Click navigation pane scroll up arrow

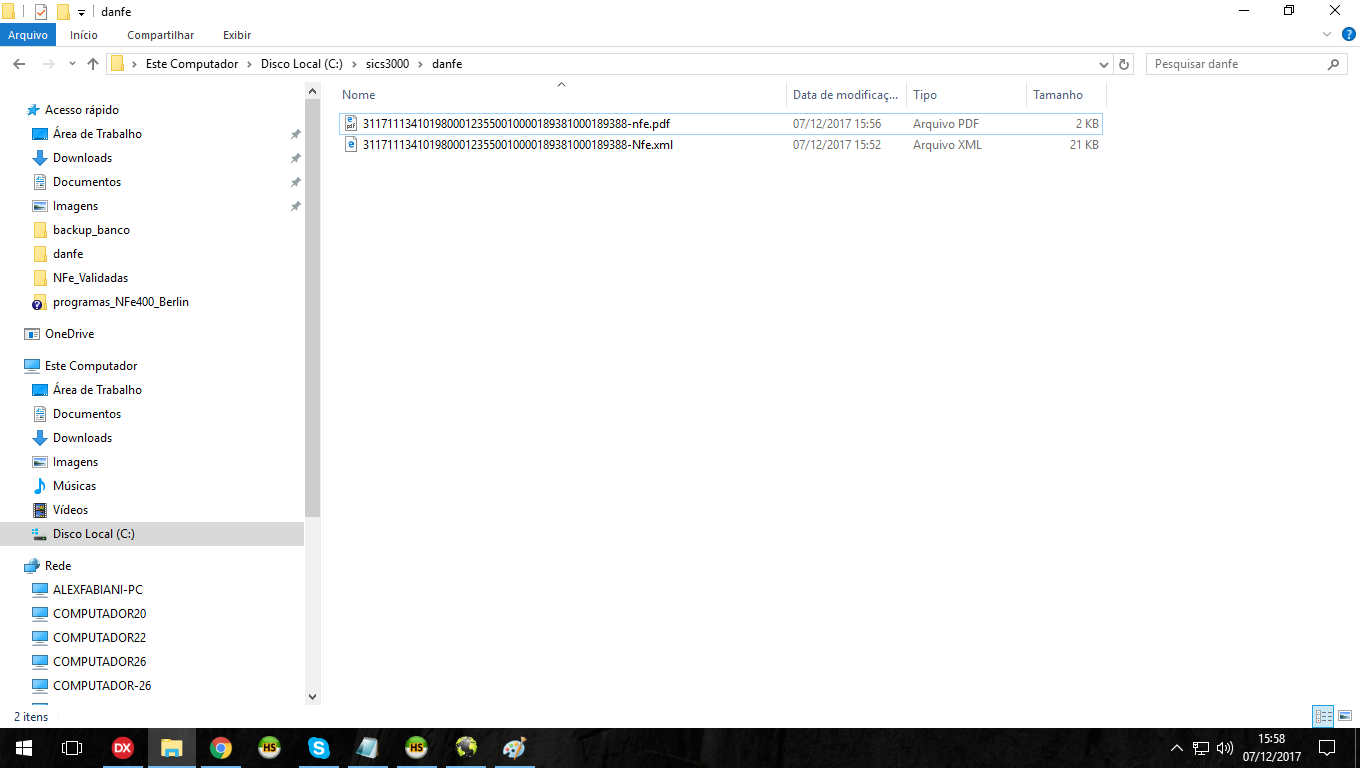pyautogui.click(x=312, y=91)
